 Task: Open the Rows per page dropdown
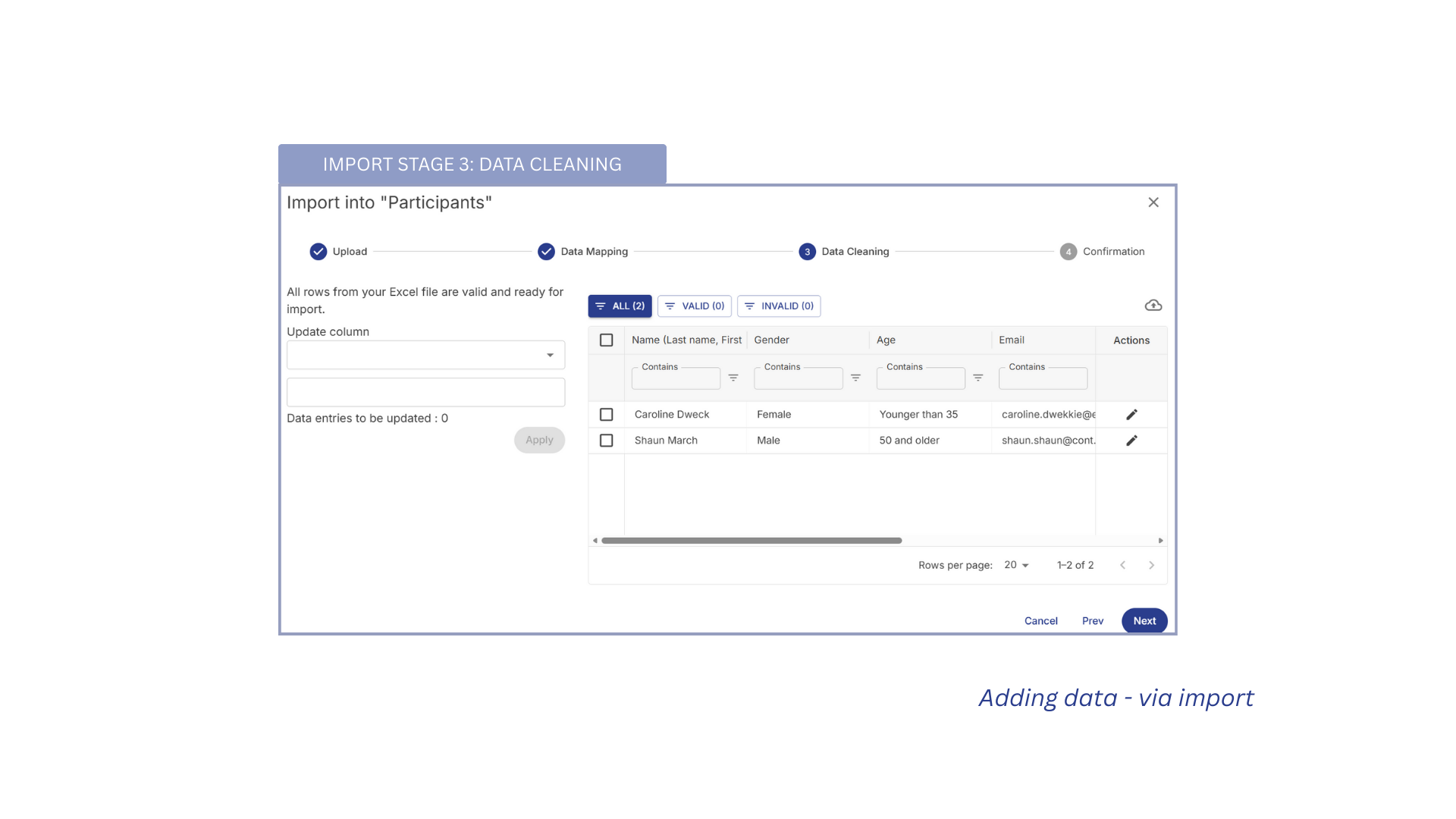(x=1016, y=565)
